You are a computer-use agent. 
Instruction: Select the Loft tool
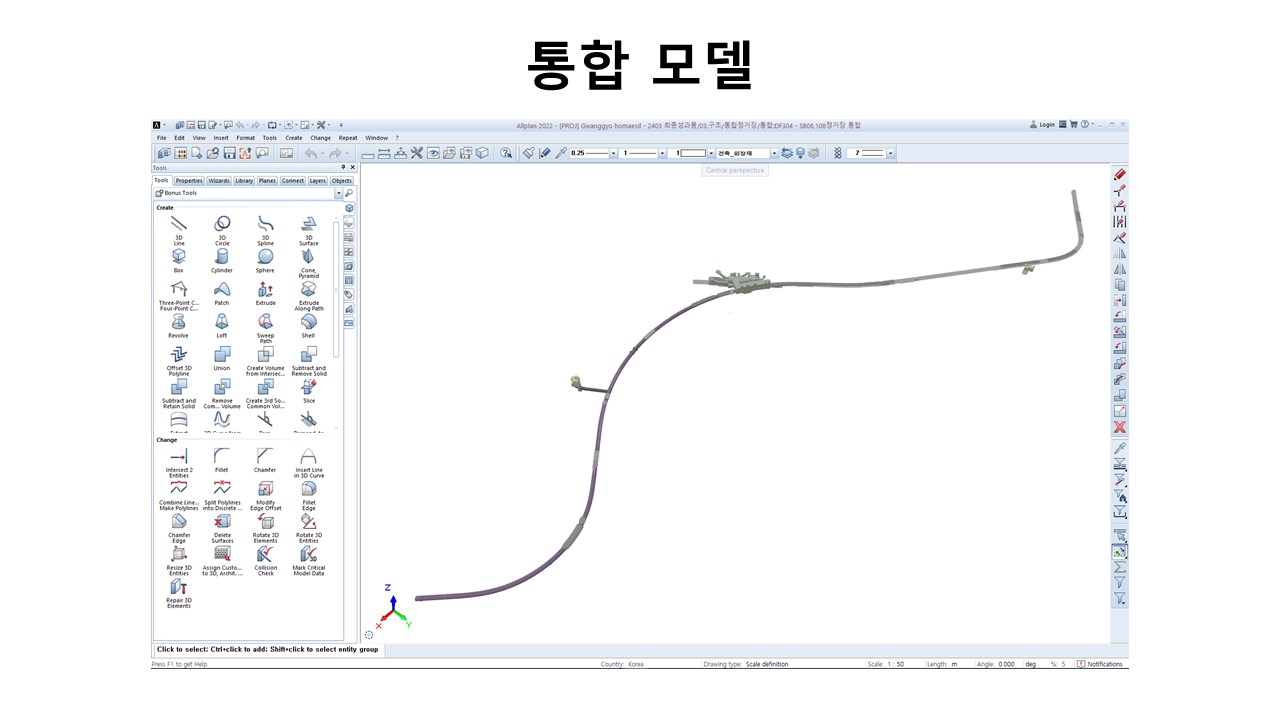coord(222,326)
